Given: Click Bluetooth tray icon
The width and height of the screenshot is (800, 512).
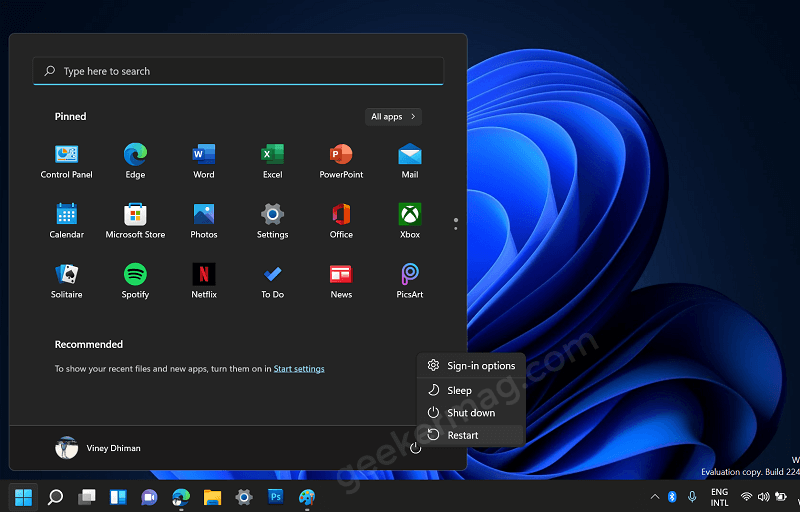Looking at the screenshot, I should coord(672,497).
